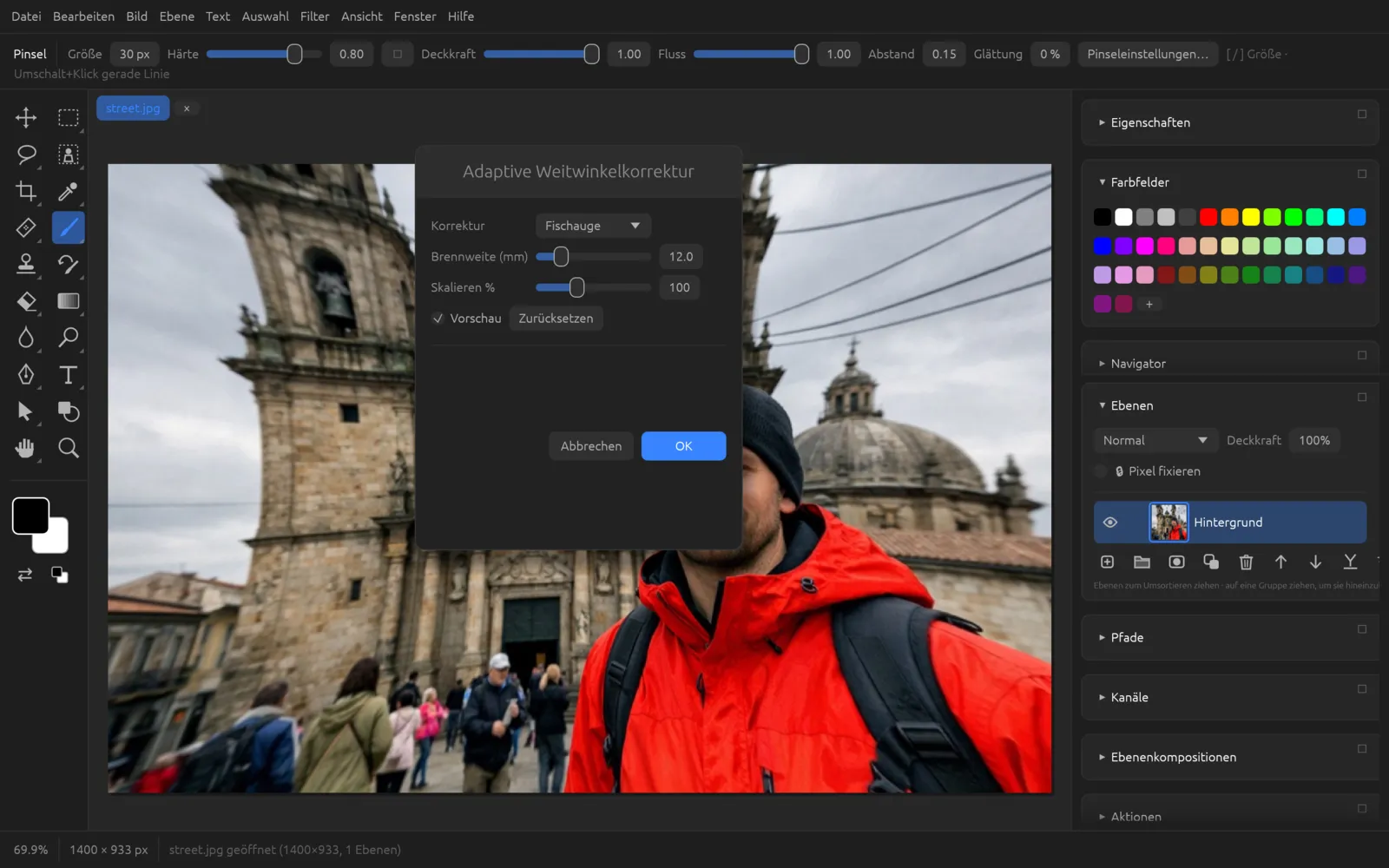Select the Crop tool
The width and height of the screenshot is (1389, 868).
coord(26,191)
